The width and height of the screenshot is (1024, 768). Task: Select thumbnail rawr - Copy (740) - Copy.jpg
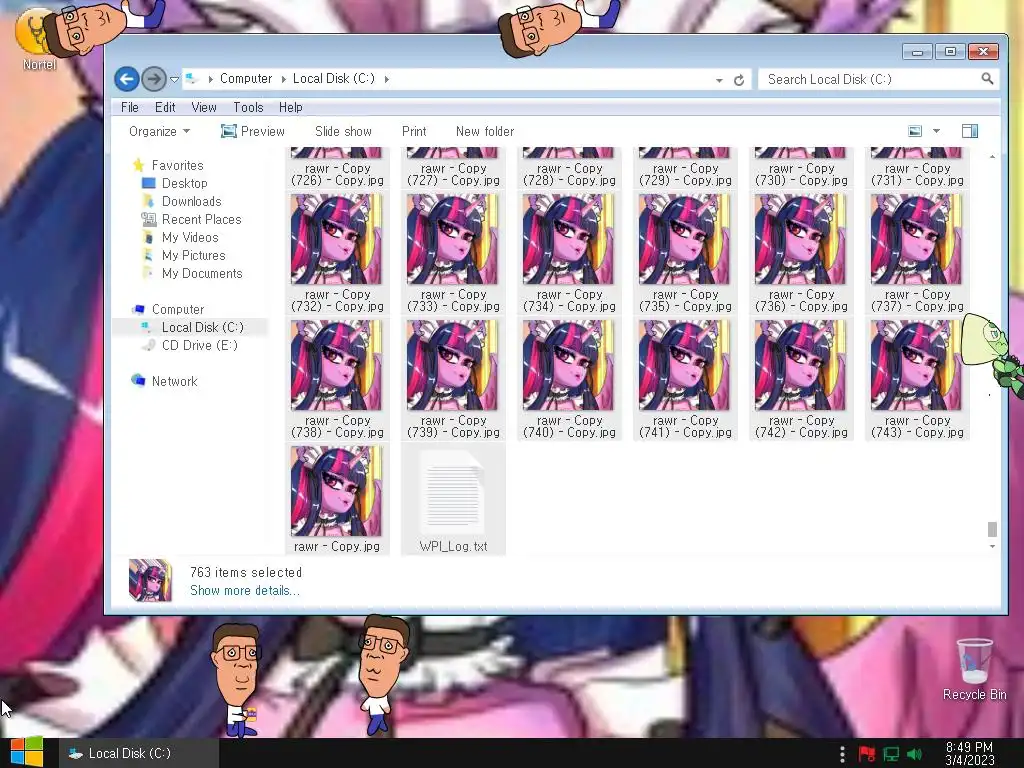(x=568, y=365)
